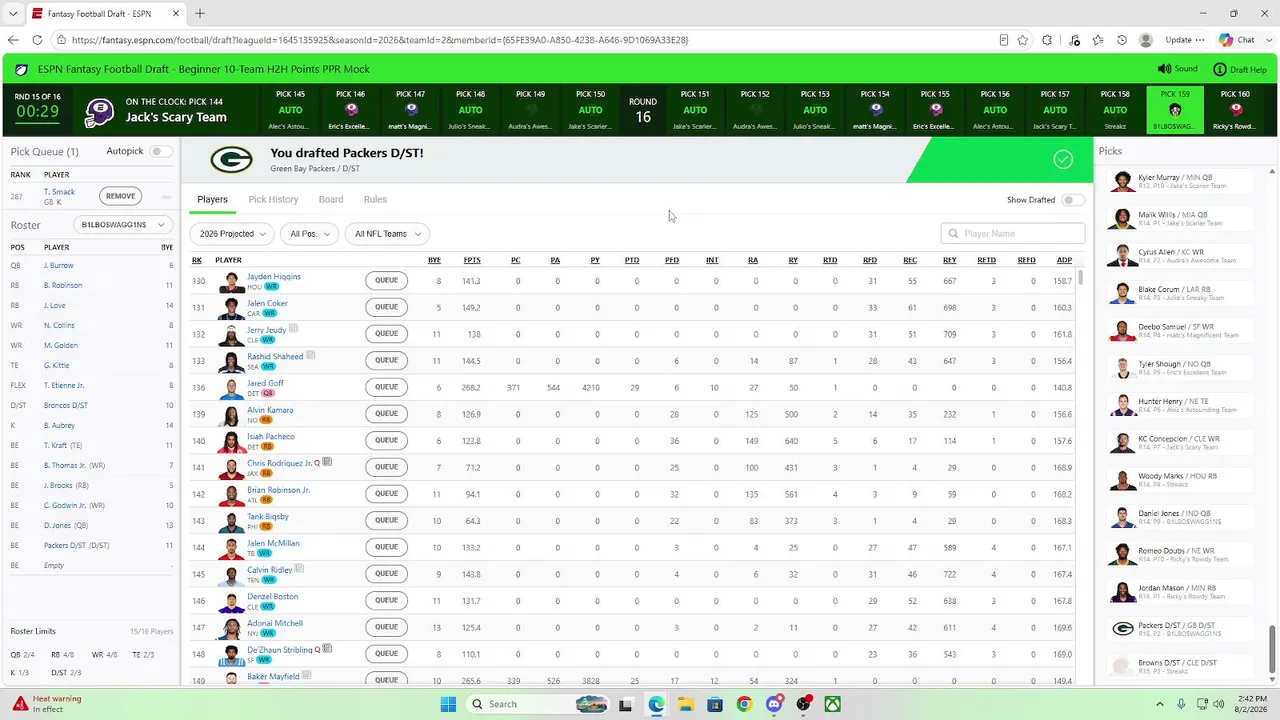Switch to the Rules tab
Viewport: 1280px width, 720px height.
coord(375,200)
